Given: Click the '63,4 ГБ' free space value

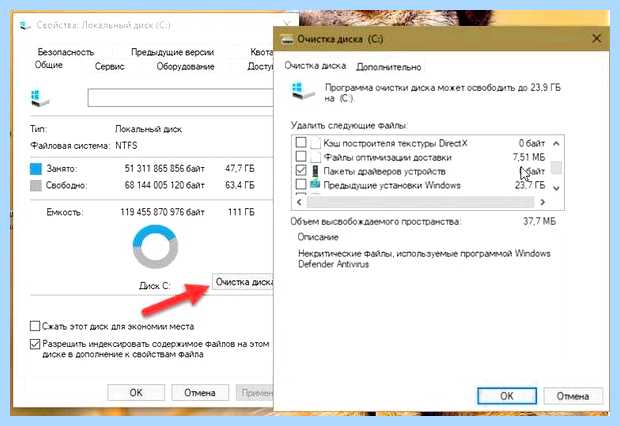Looking at the screenshot, I should (240, 185).
